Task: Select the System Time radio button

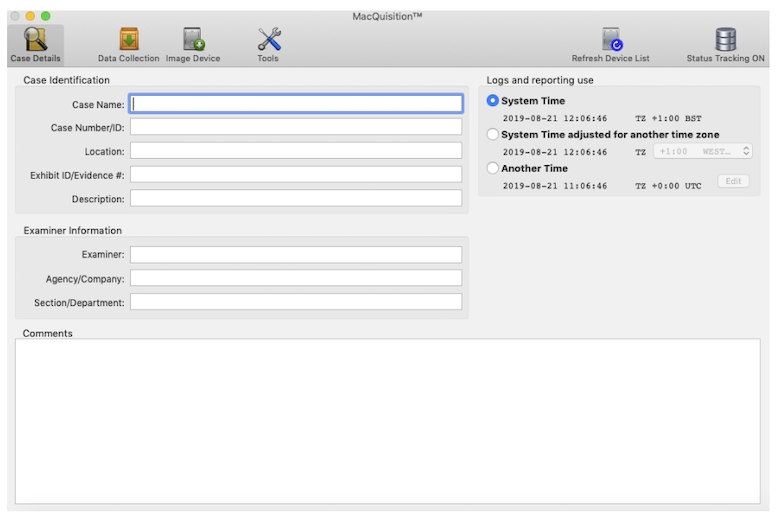Action: (492, 101)
